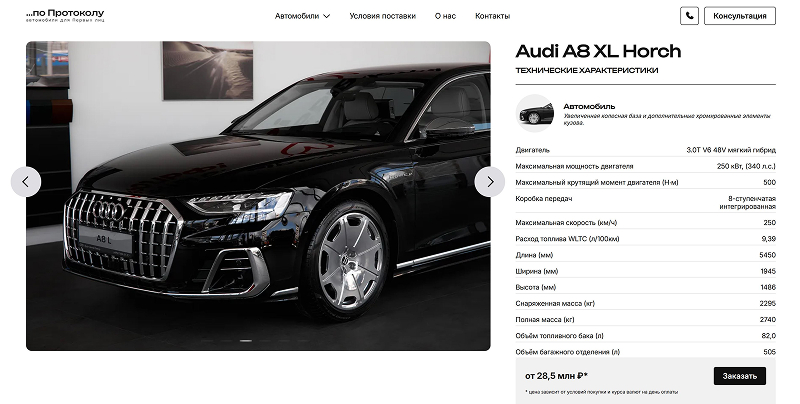Click the Заказать order button
This screenshot has height=404, width=800.
(740, 376)
